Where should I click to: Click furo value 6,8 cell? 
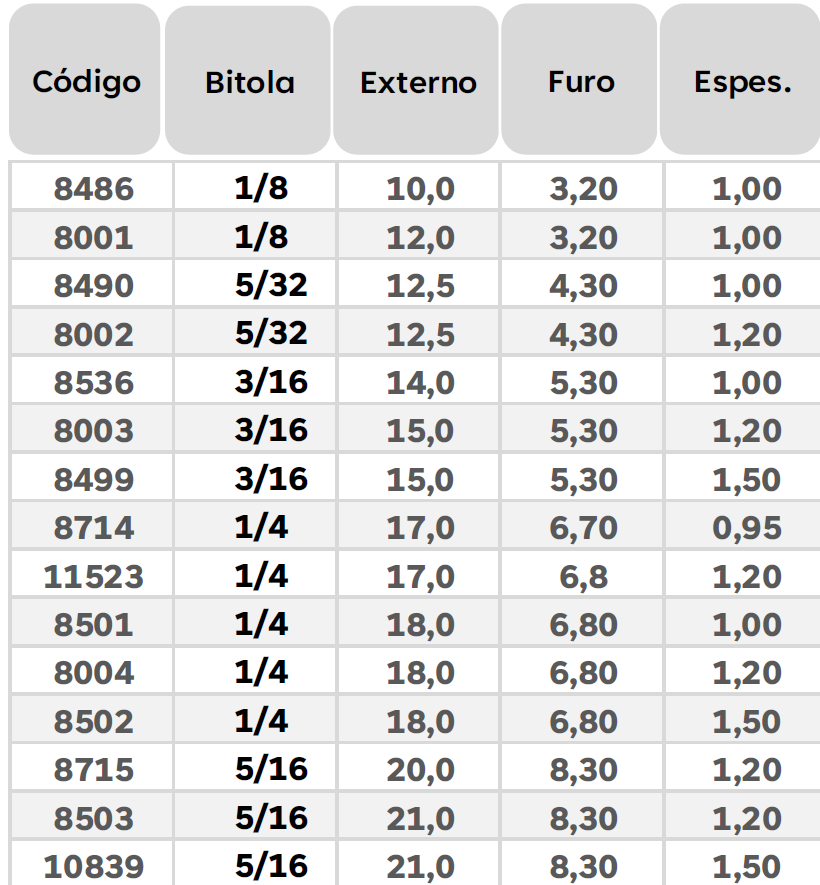tap(582, 576)
